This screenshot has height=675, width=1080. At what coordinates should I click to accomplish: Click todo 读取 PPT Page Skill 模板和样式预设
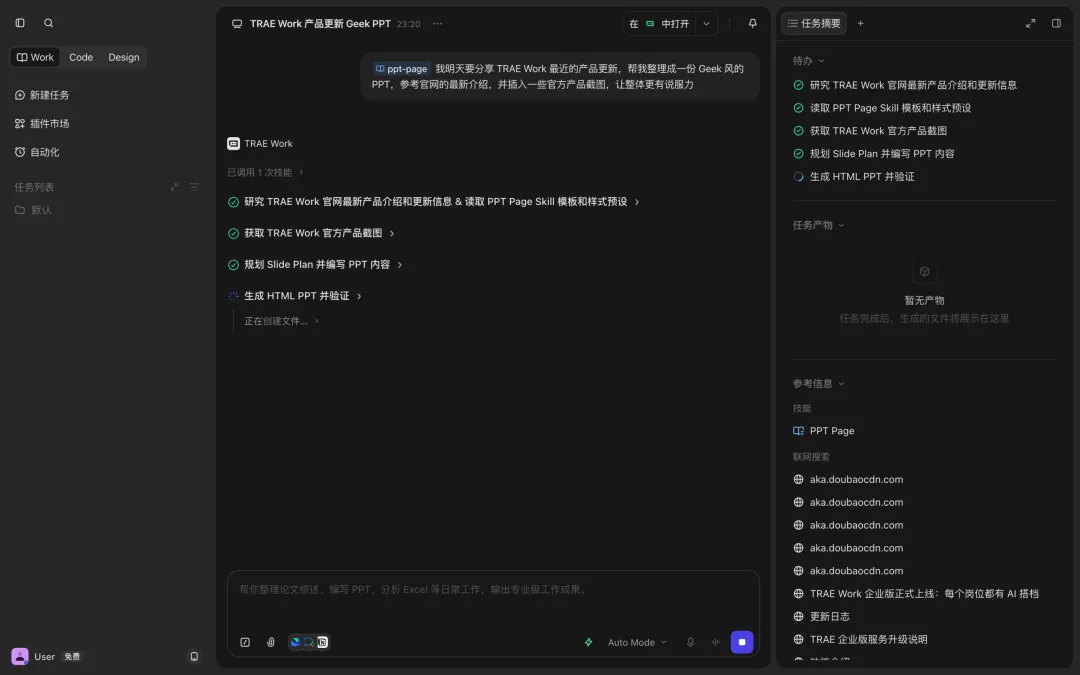pyautogui.click(x=882, y=108)
